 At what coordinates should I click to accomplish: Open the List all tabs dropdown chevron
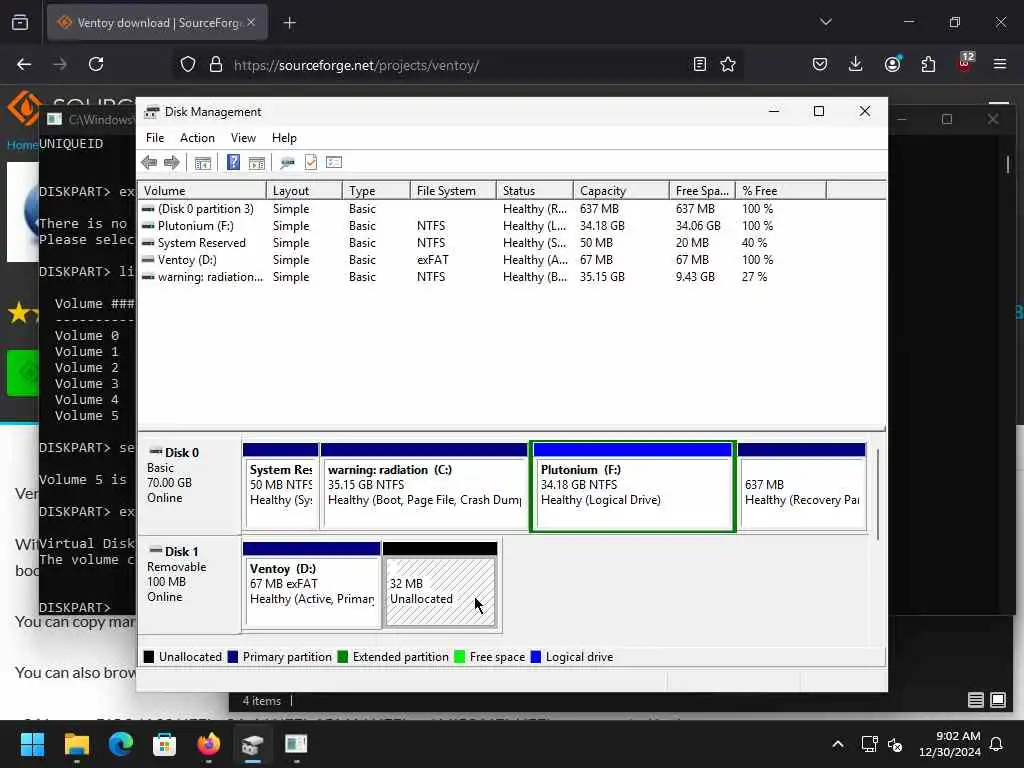click(x=826, y=22)
